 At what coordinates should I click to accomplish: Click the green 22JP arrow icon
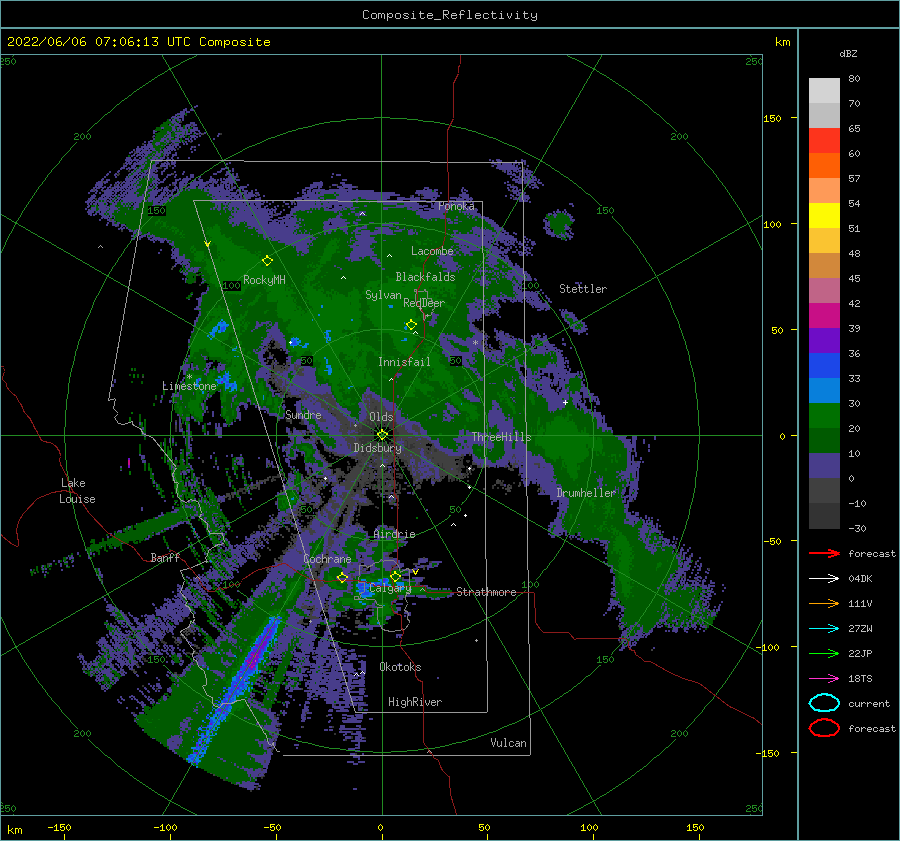[x=824, y=653]
